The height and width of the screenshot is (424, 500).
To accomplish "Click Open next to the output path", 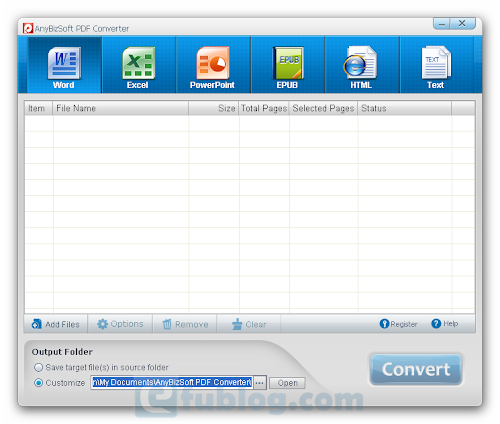I will coord(287,383).
